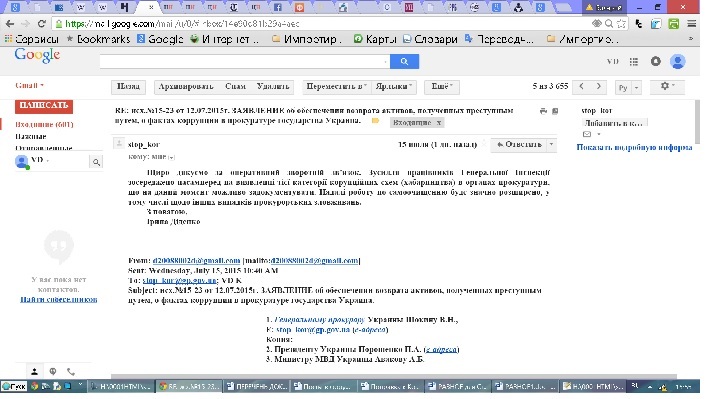The width and height of the screenshot is (712, 399).
Task: Open the Входящие (601) folder
Action: coord(44,124)
